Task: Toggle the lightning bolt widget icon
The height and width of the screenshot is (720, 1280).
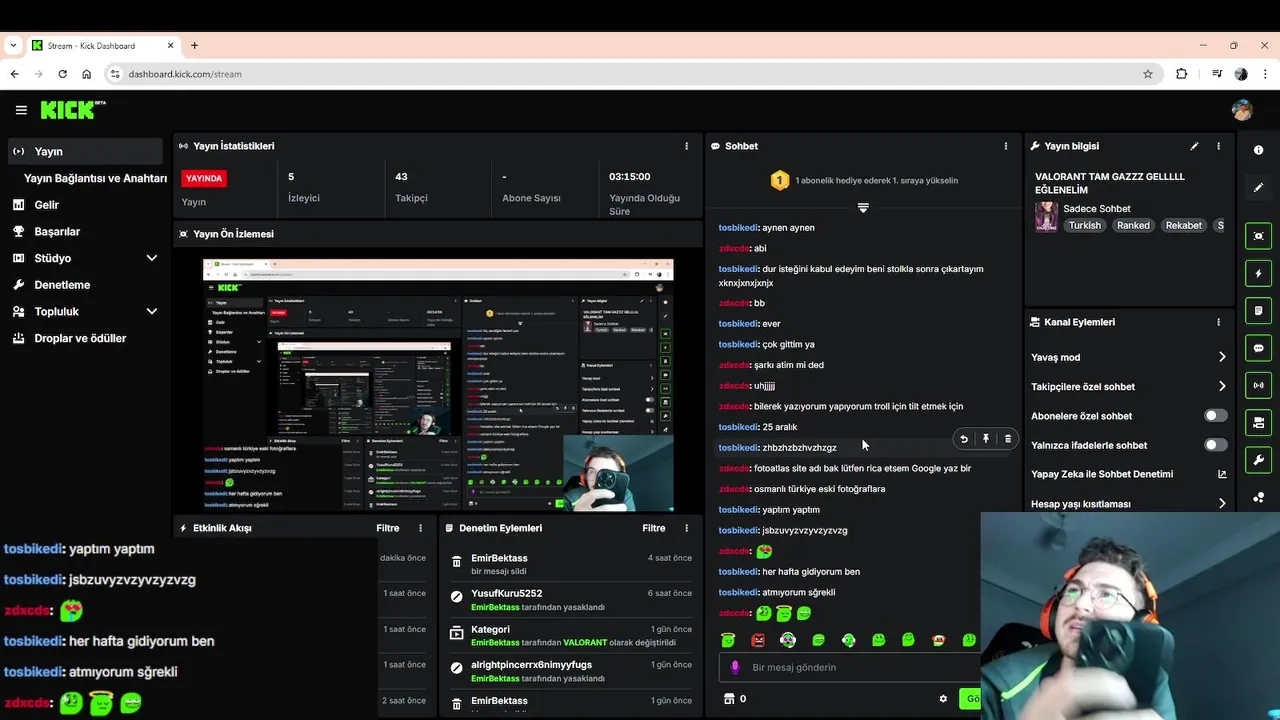Action: click(1258, 273)
